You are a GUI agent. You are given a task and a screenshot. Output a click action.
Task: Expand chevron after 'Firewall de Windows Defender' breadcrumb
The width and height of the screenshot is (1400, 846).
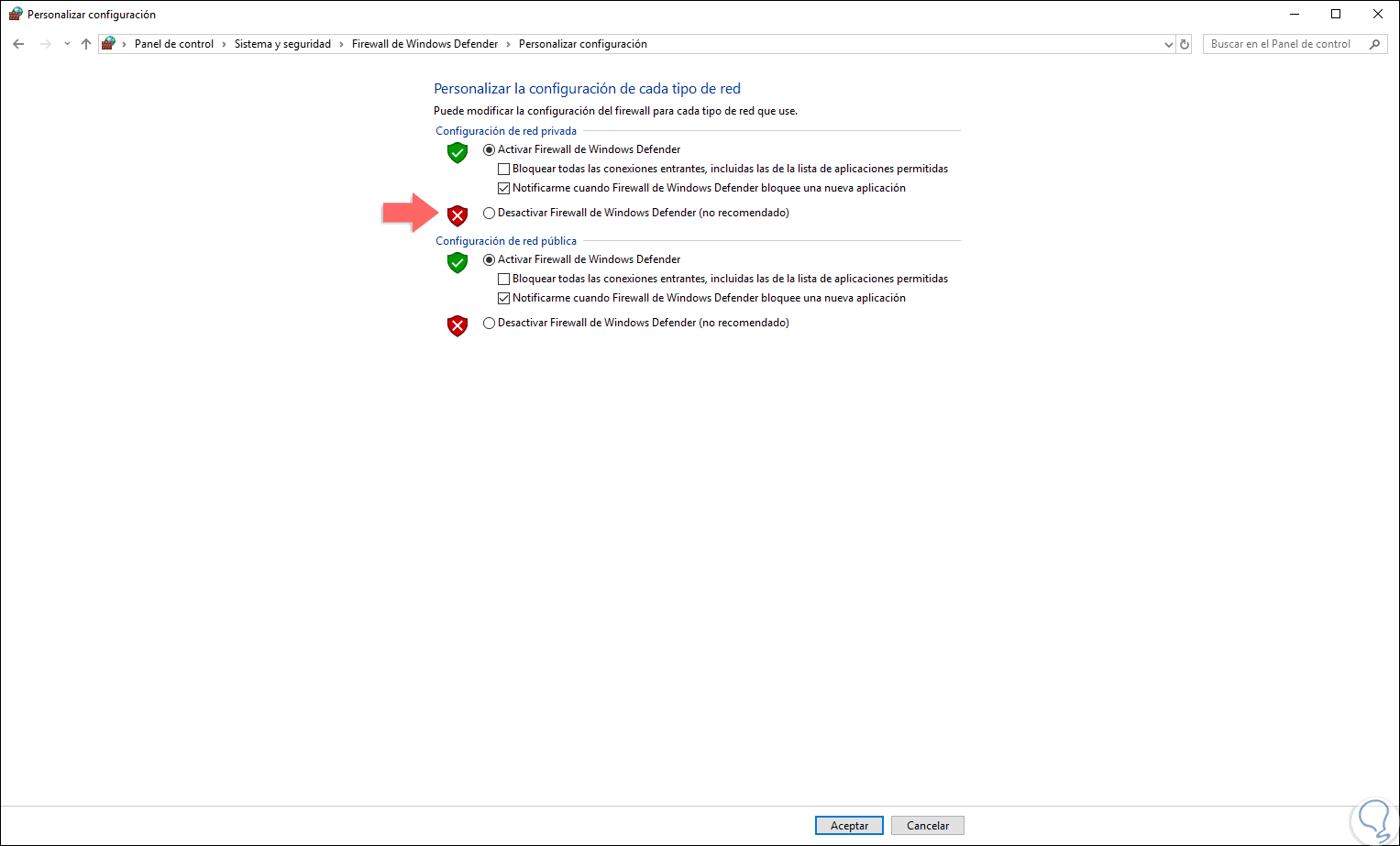508,44
